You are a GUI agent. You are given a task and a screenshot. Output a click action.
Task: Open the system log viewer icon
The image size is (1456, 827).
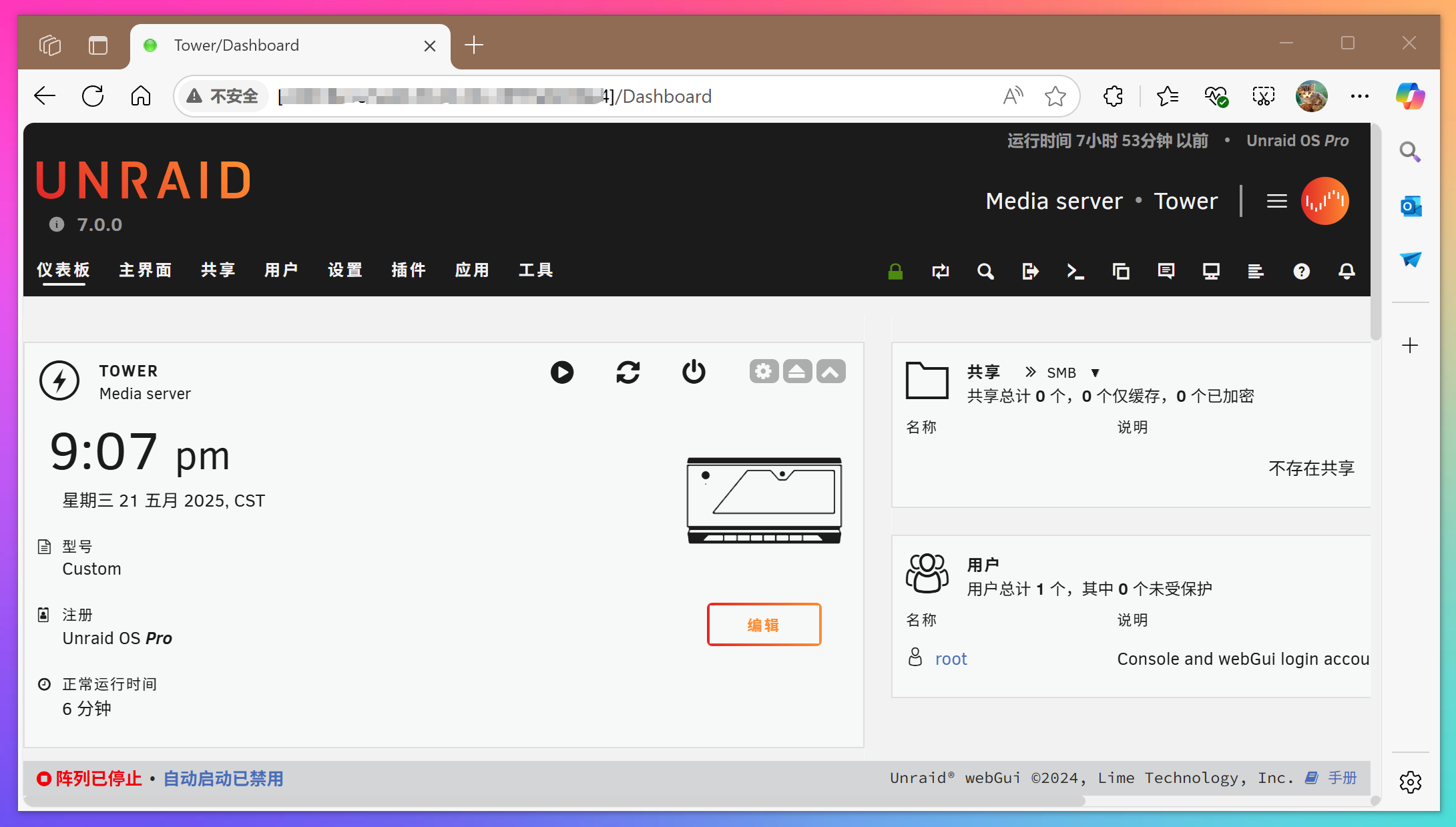click(1256, 271)
